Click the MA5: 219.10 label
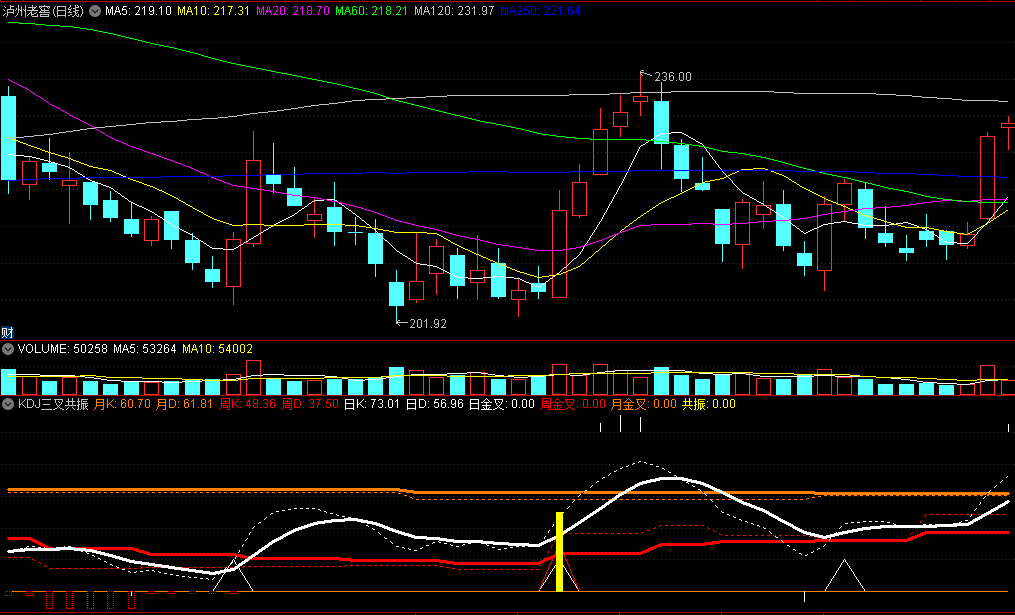This screenshot has width=1015, height=615. [138, 11]
